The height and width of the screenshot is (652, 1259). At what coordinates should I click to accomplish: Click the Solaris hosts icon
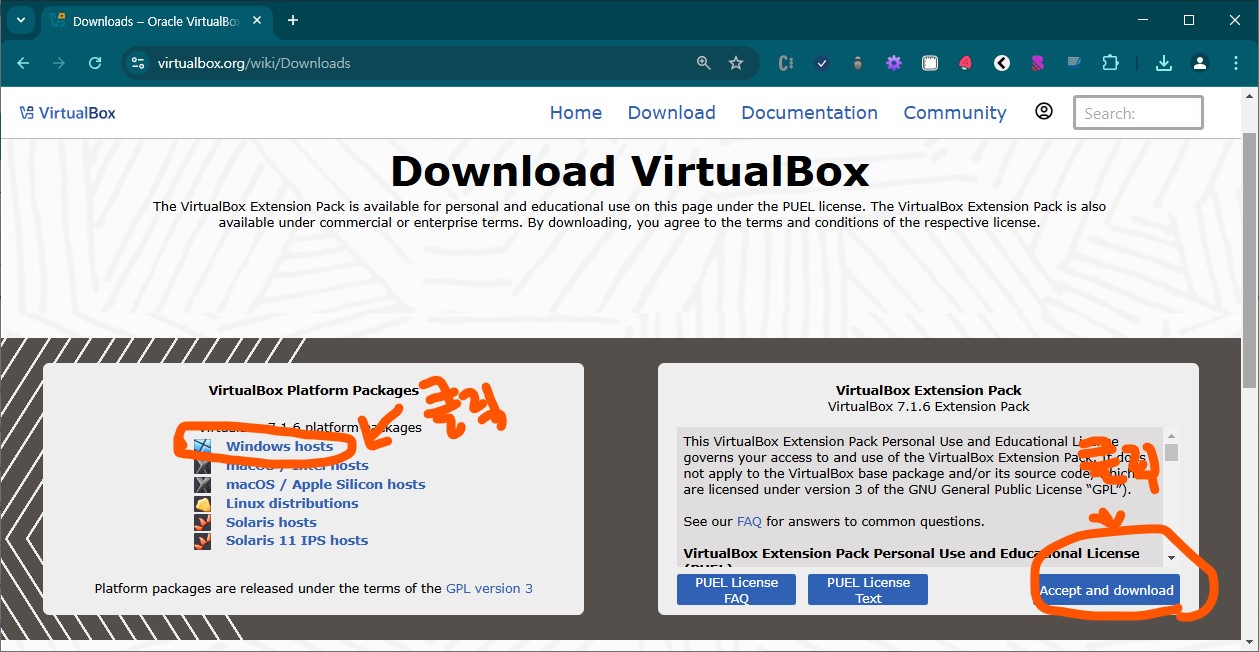203,522
